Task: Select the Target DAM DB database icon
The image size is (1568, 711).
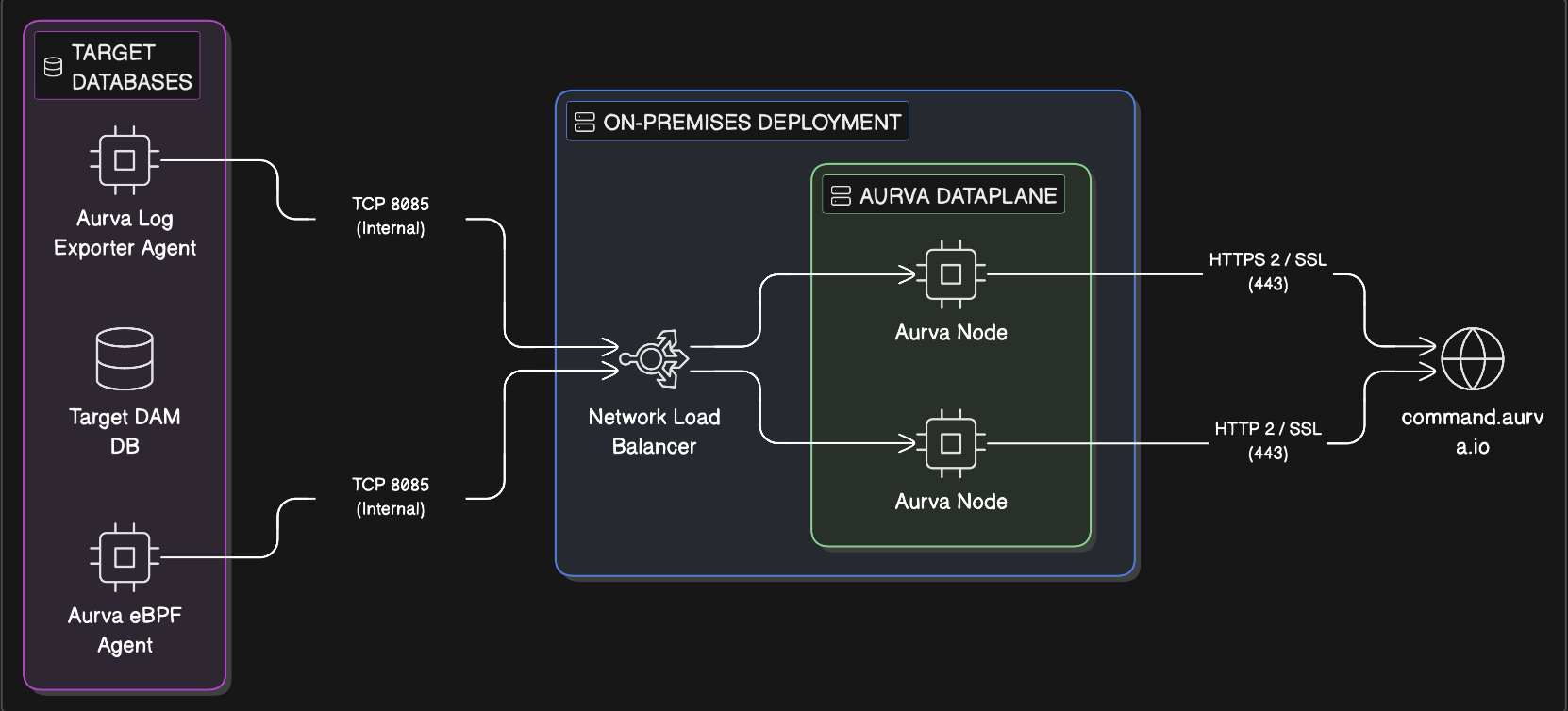Action: (125, 358)
